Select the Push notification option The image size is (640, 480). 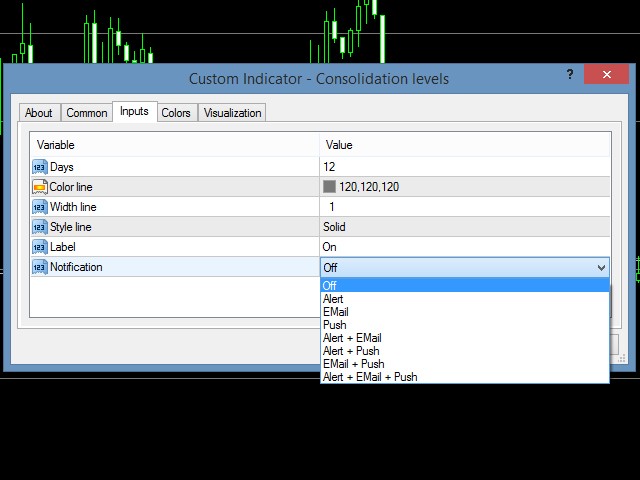(334, 325)
